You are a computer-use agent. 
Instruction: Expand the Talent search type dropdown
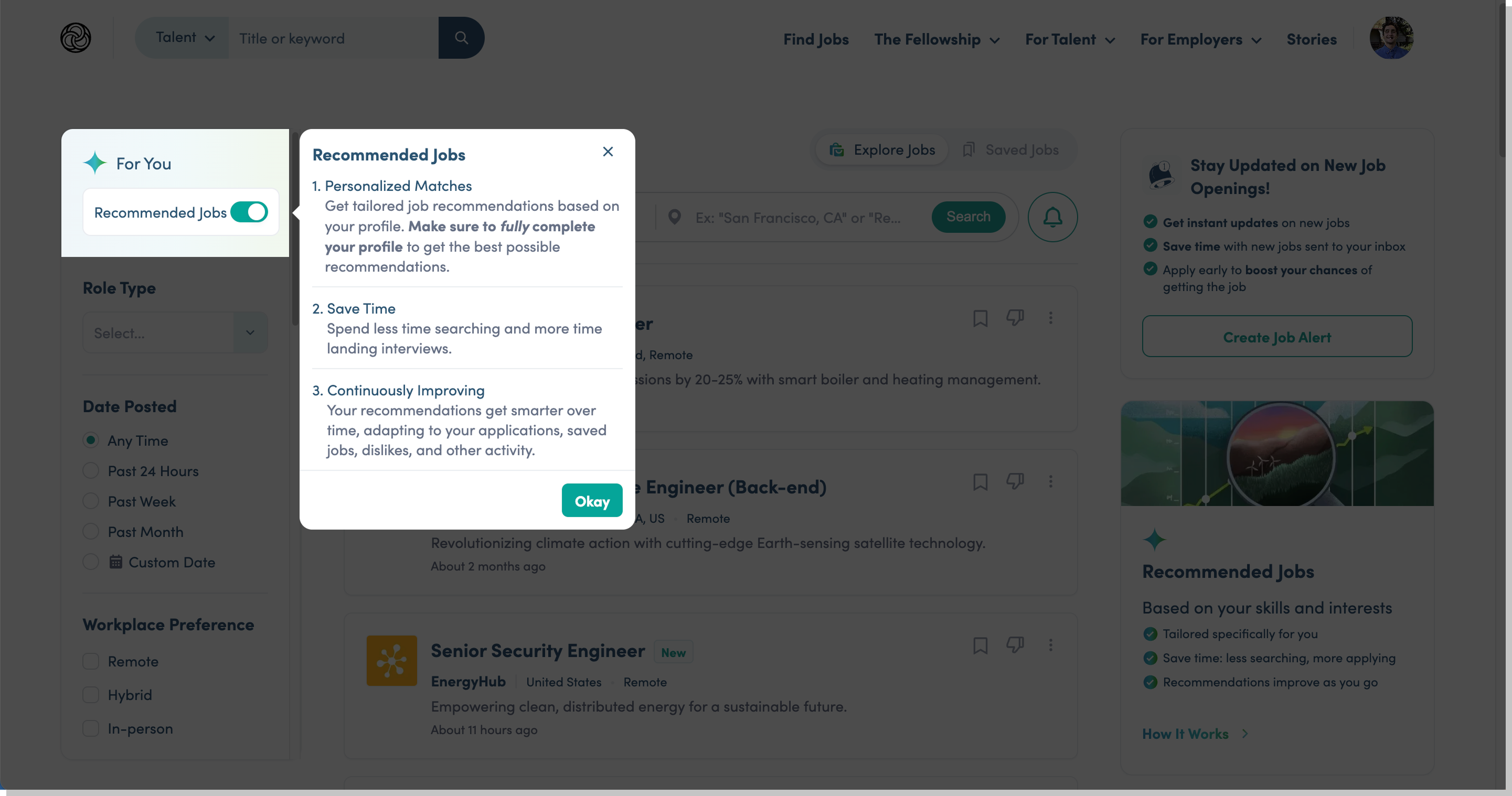pyautogui.click(x=184, y=38)
